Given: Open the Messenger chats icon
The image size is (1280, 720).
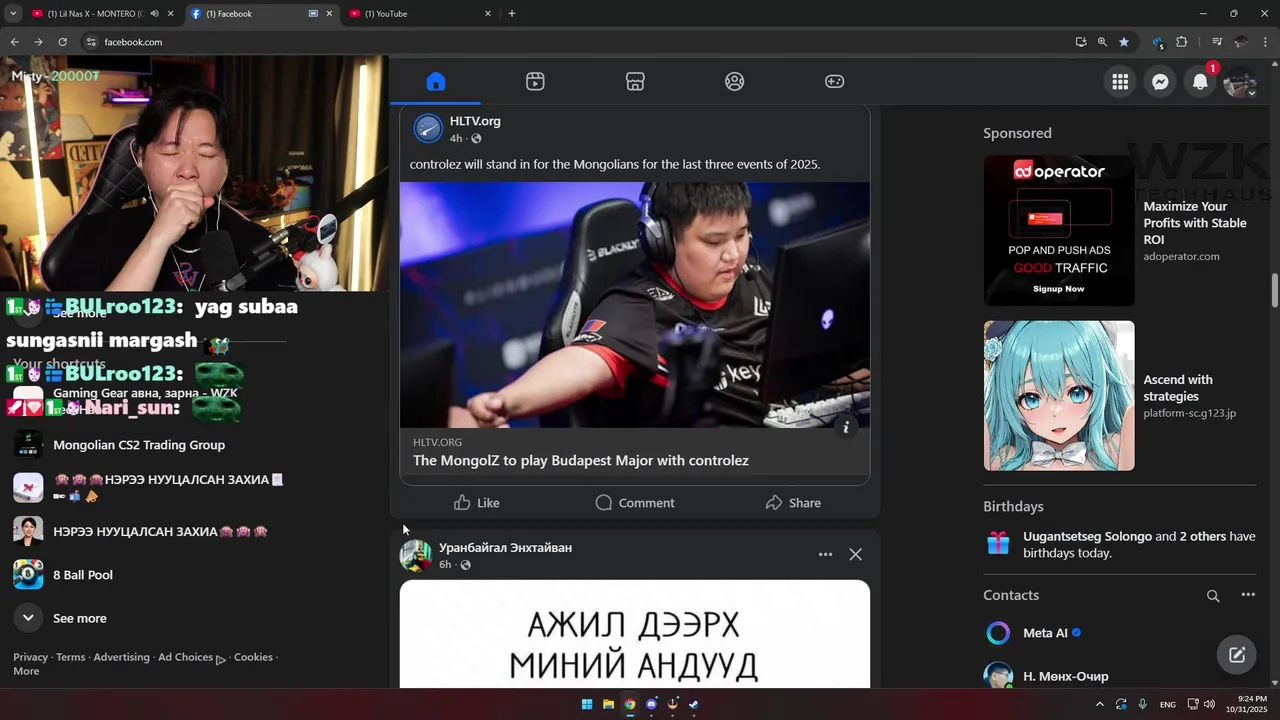Looking at the screenshot, I should 1160,83.
